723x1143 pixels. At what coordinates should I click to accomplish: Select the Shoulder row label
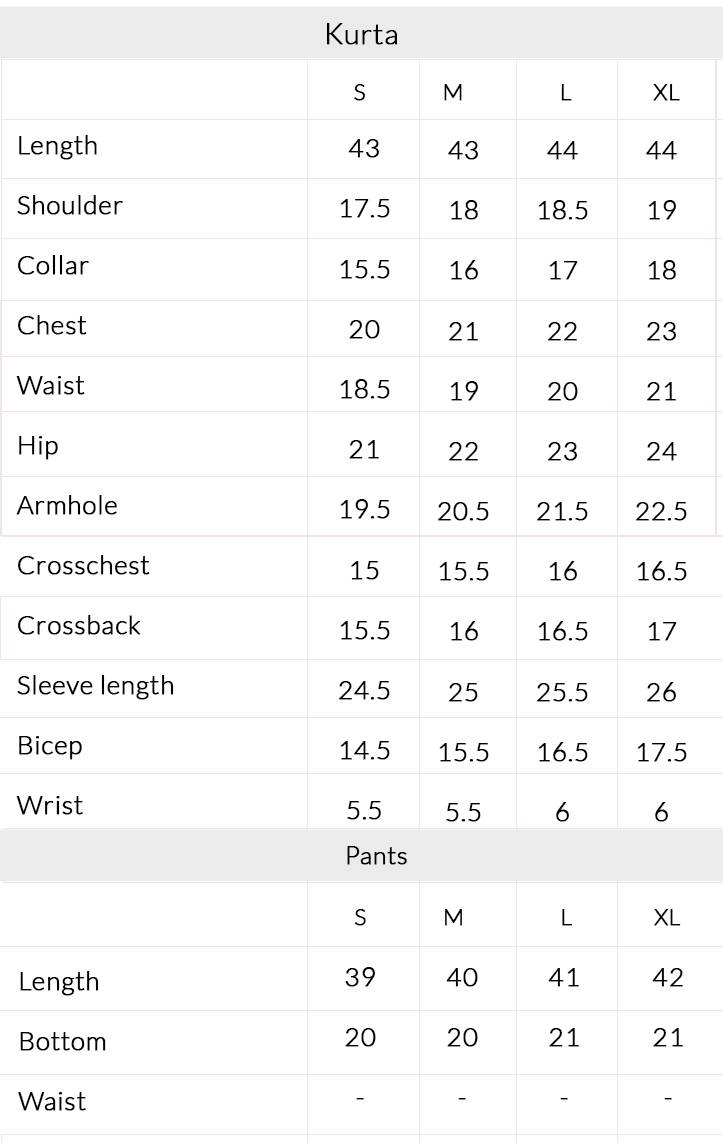(70, 206)
